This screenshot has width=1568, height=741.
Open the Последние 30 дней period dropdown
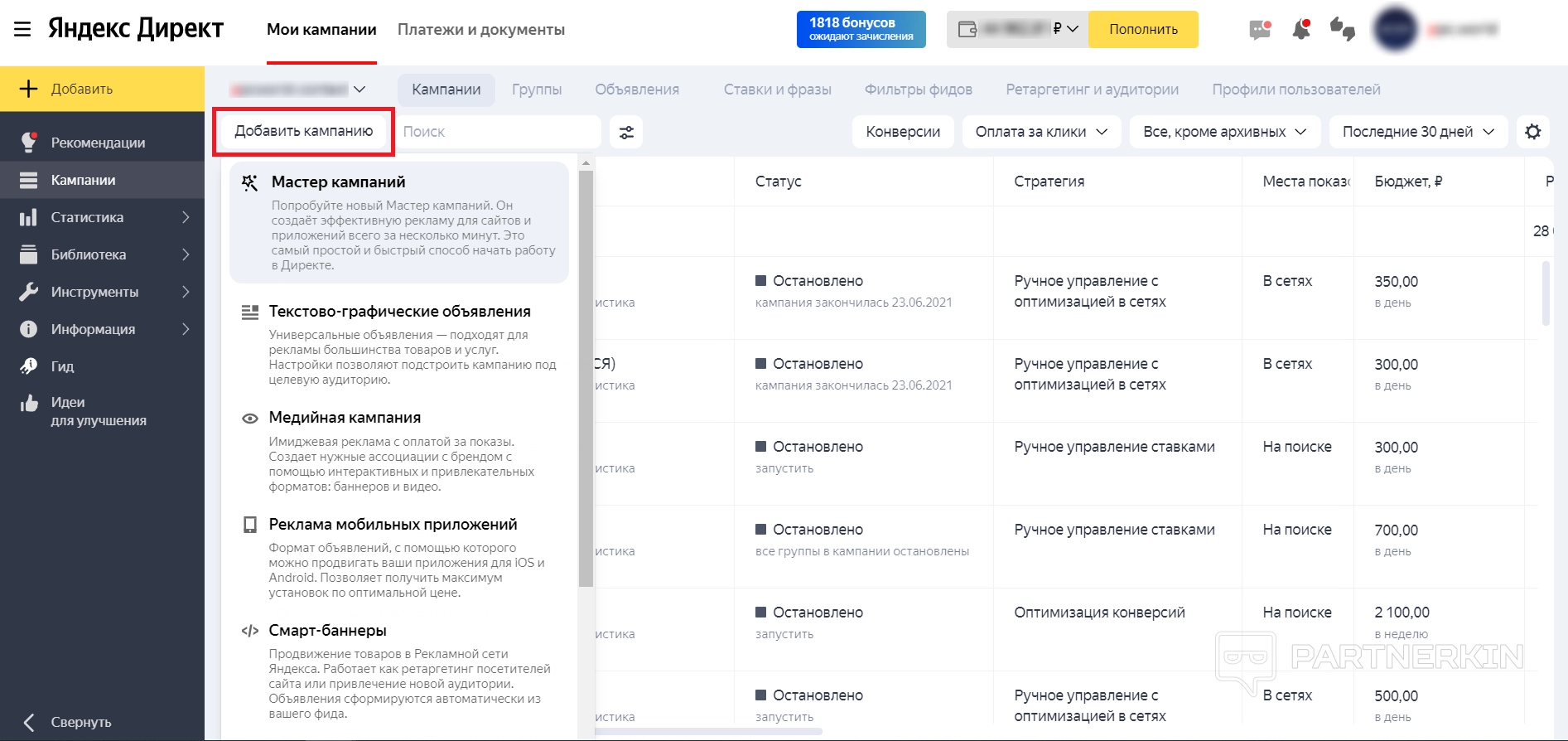[x=1418, y=132]
